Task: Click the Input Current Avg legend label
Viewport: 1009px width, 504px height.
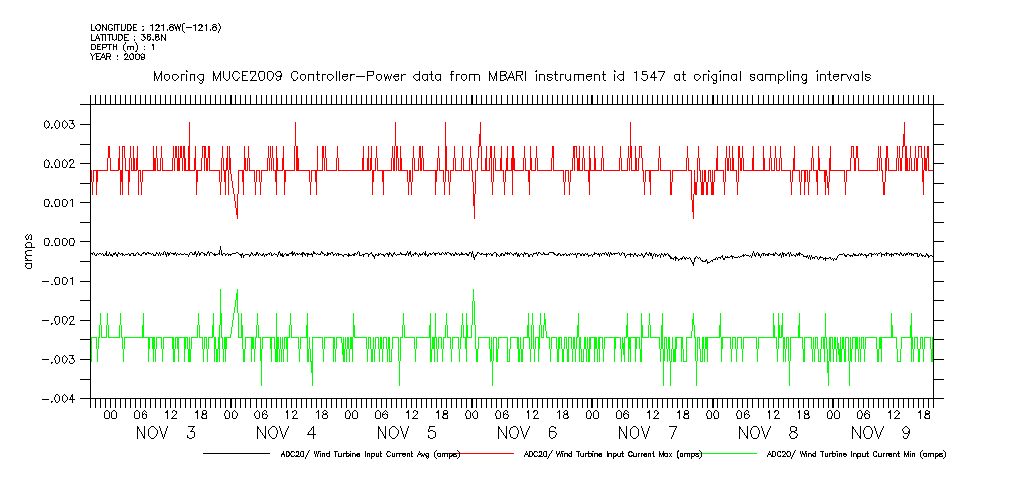Action: (x=370, y=454)
